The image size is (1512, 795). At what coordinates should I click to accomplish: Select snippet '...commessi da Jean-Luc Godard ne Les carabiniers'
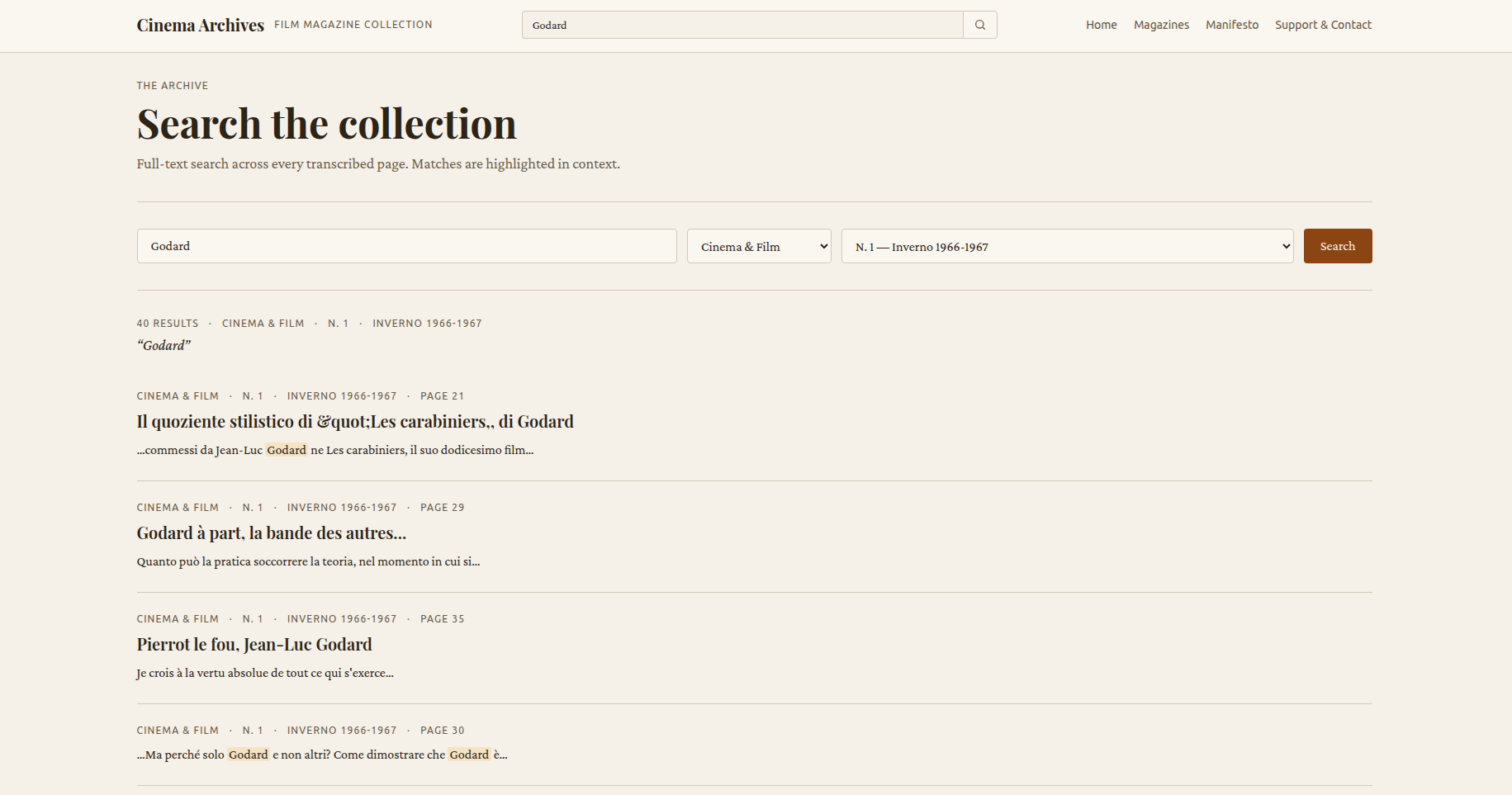(335, 450)
